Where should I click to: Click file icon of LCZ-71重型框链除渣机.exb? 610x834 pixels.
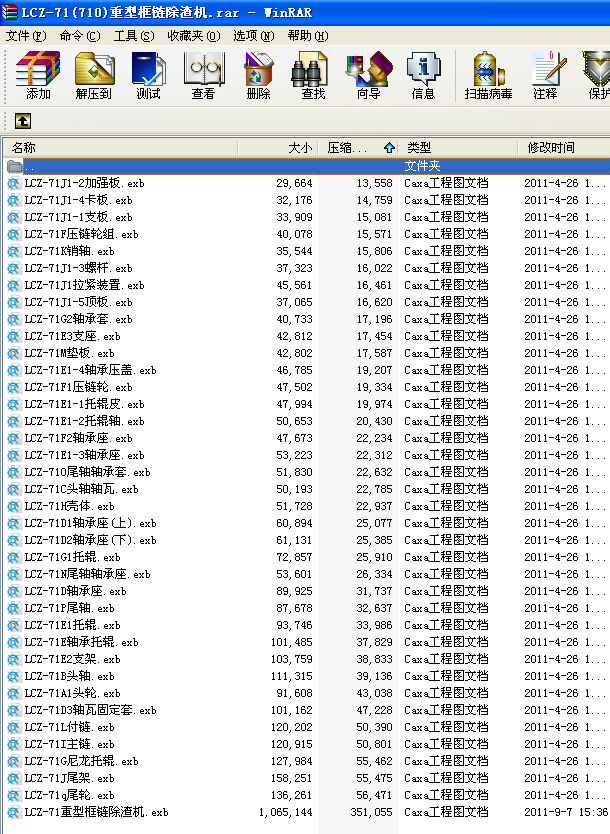[x=13, y=812]
